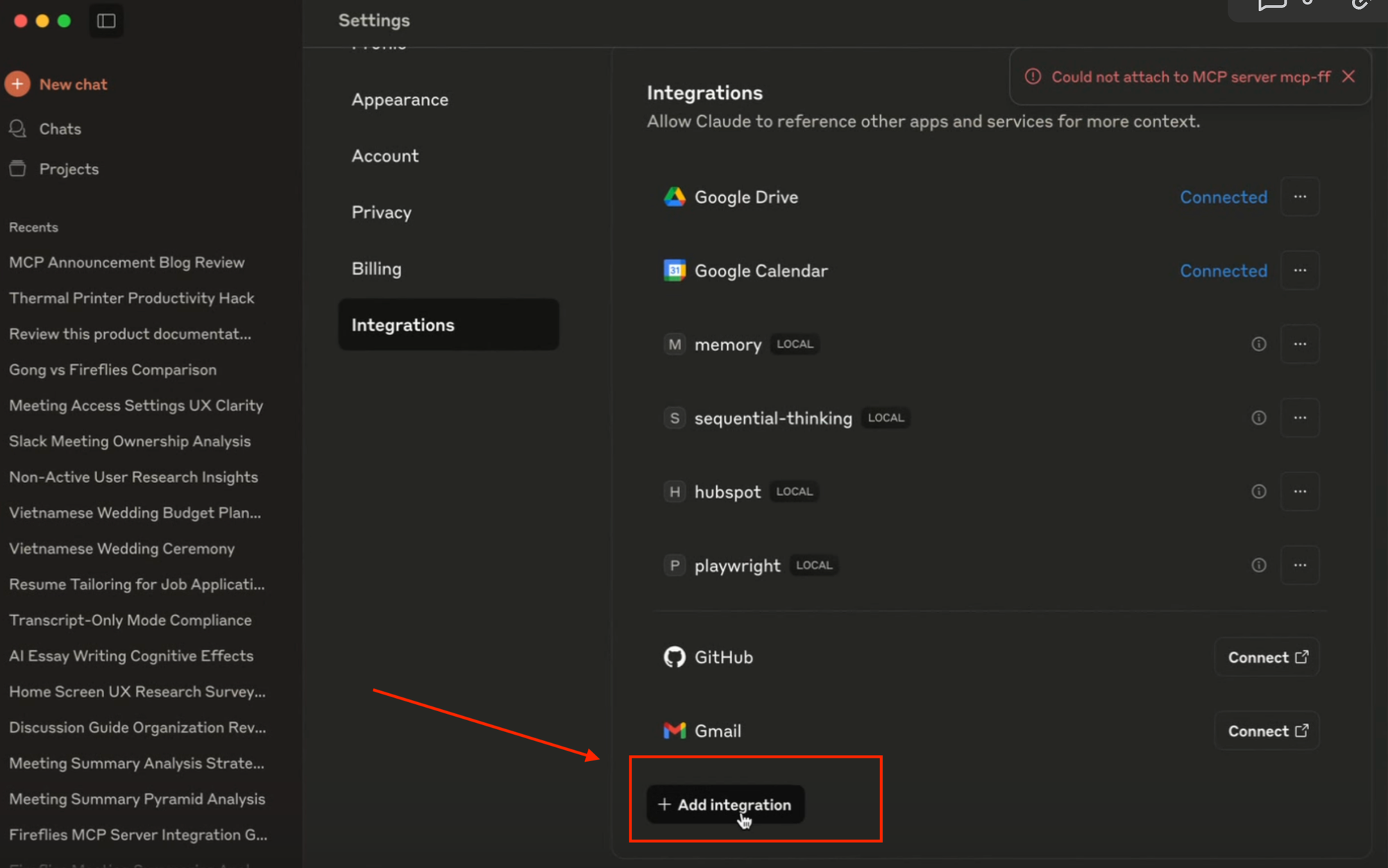The width and height of the screenshot is (1388, 868).
Task: Open hubspot integration more options menu
Action: [1300, 491]
